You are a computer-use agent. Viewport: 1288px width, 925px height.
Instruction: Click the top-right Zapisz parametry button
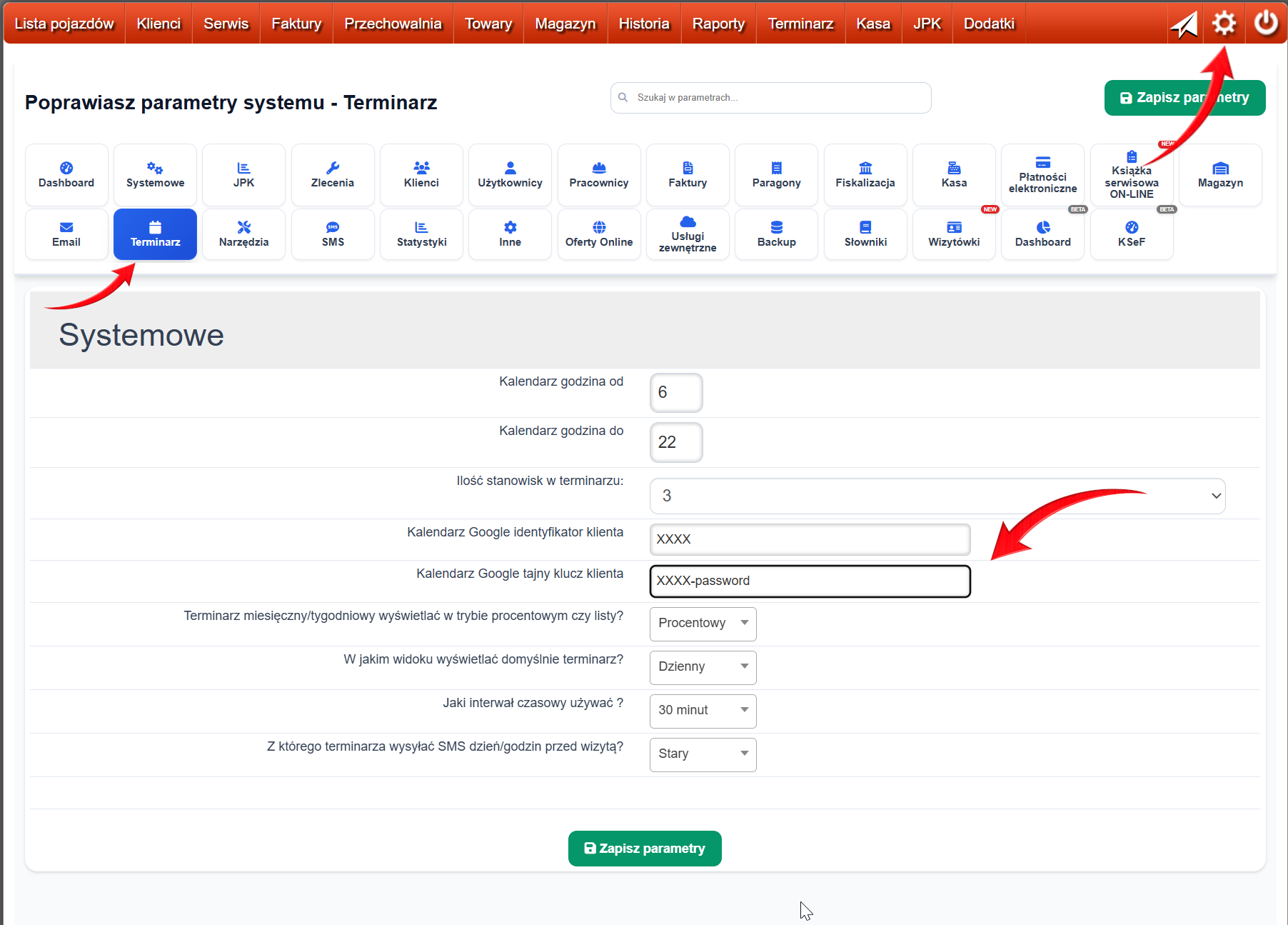[x=1184, y=98]
